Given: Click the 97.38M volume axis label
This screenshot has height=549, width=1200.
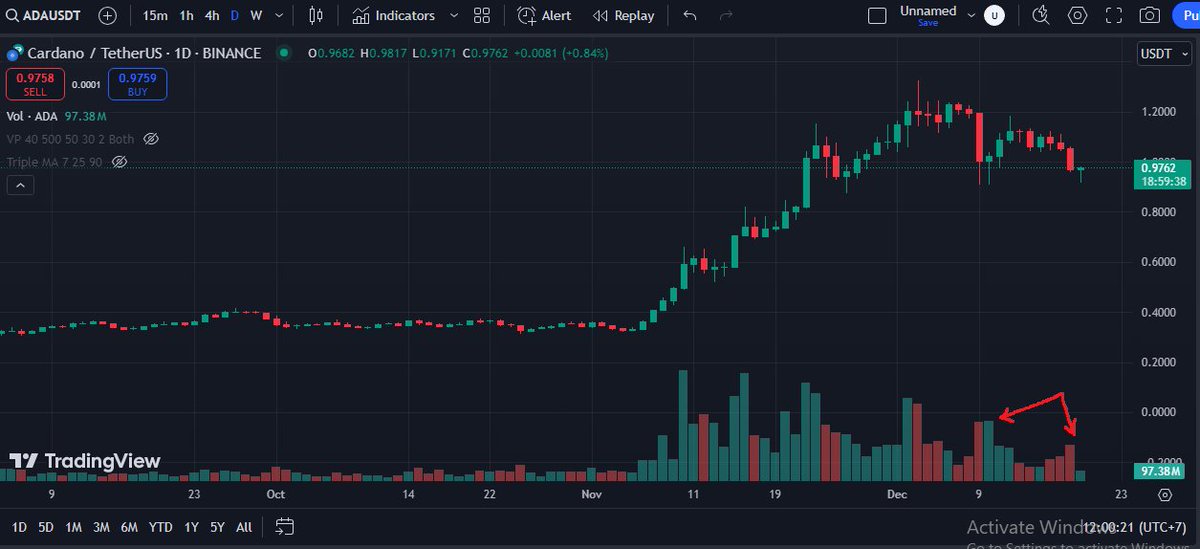Looking at the screenshot, I should pyautogui.click(x=1159, y=471).
